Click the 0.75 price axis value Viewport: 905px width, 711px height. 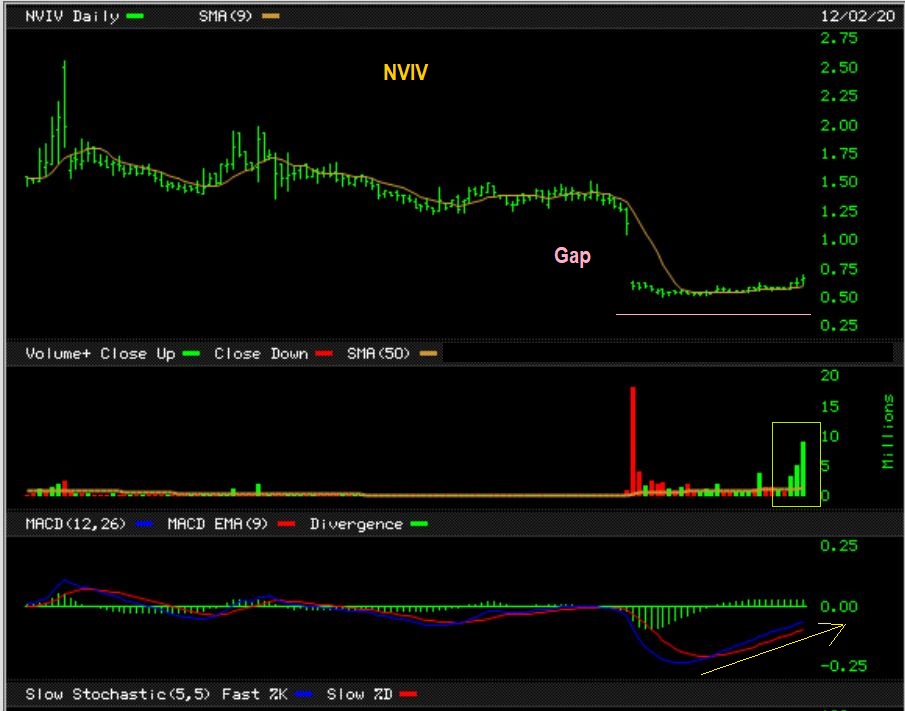tap(839, 268)
